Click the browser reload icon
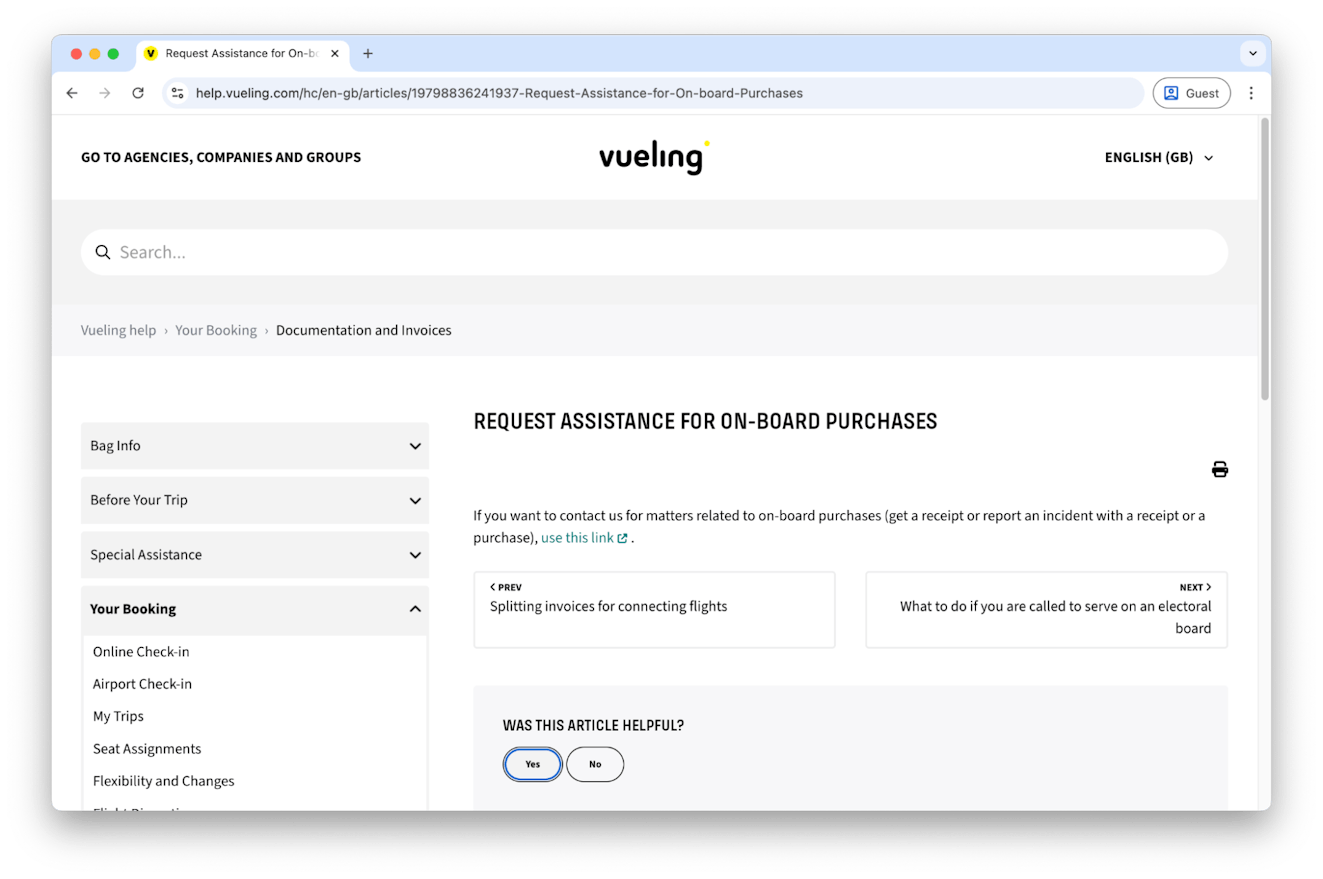1323x879 pixels. click(138, 93)
